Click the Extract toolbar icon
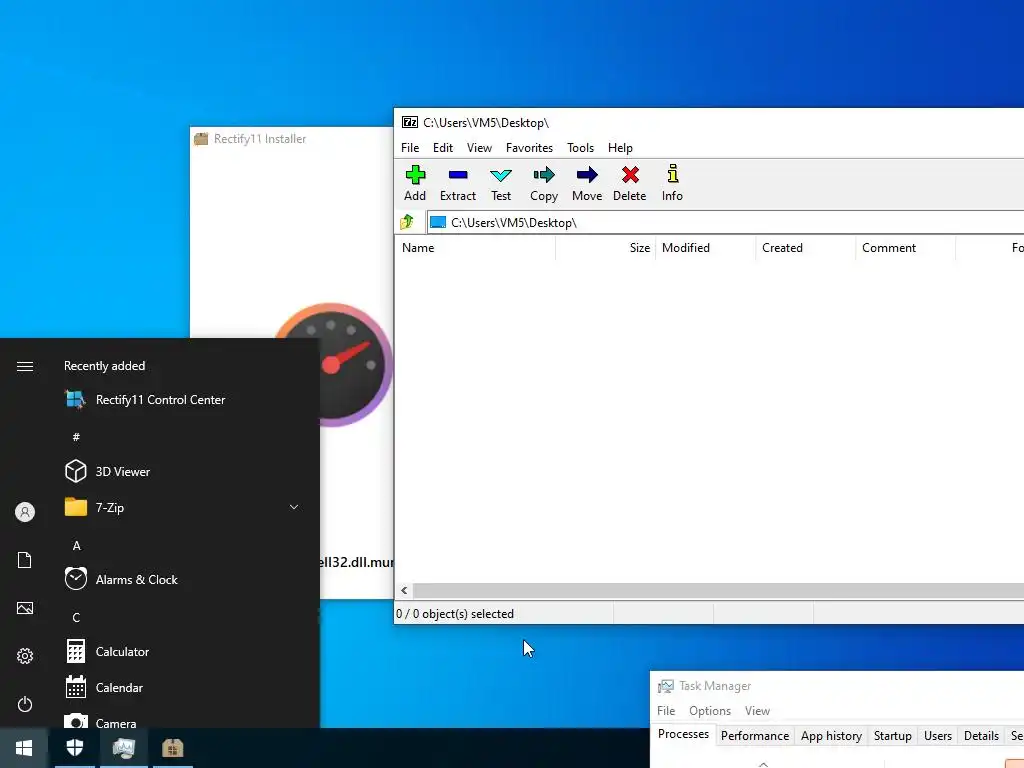 (x=458, y=184)
